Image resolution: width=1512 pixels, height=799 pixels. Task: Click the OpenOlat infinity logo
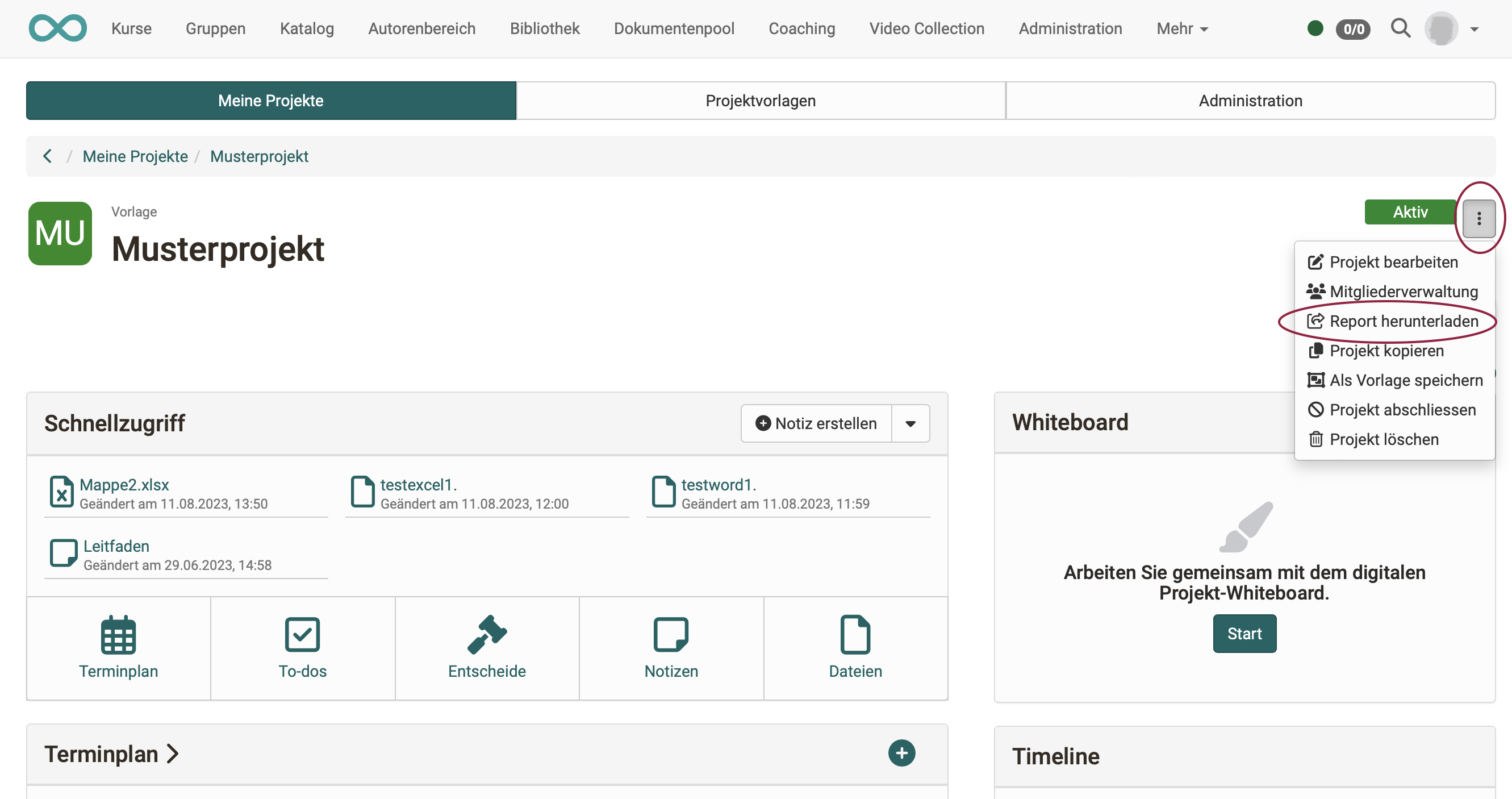tap(57, 28)
